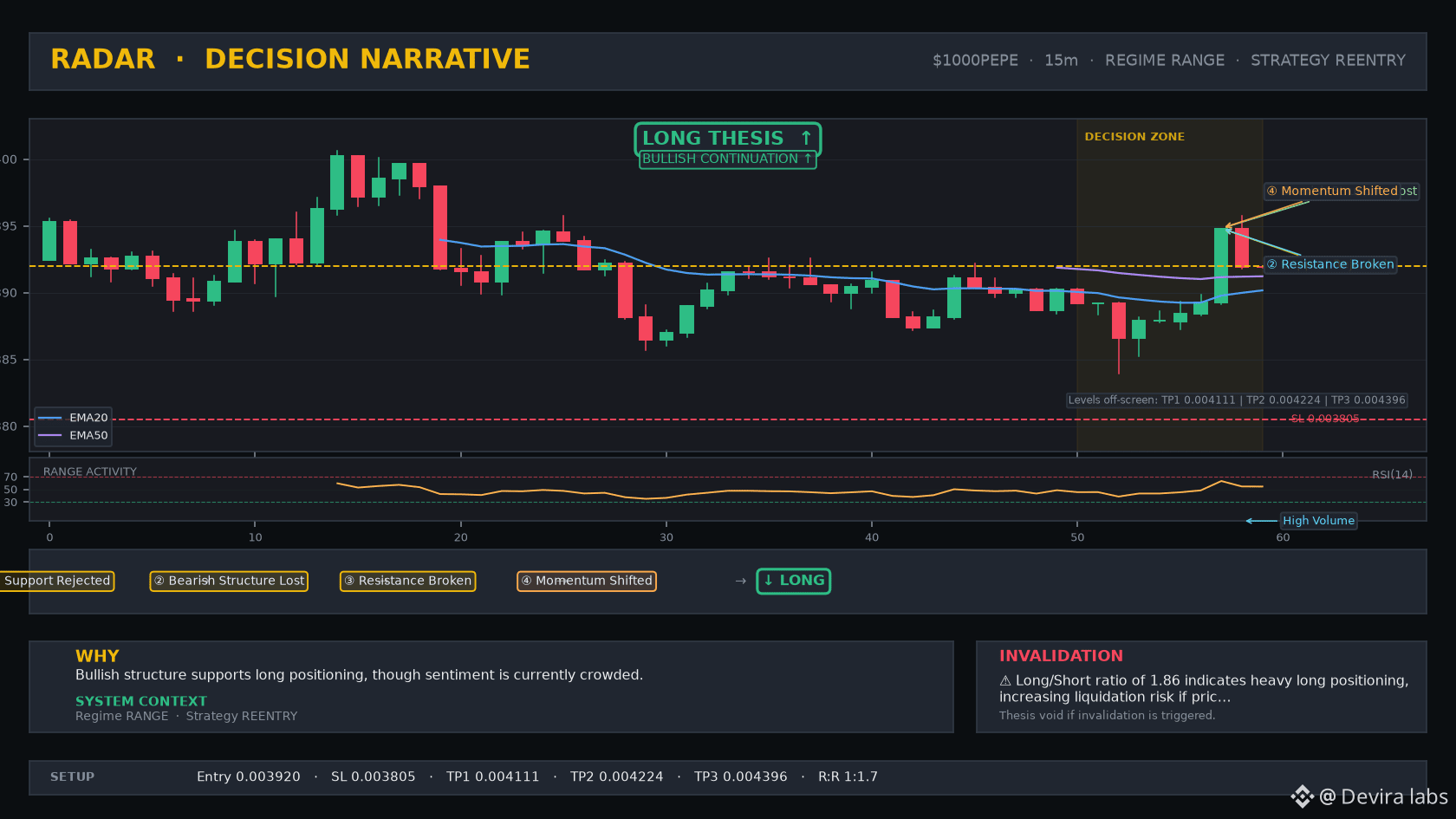
Task: Click the Entry 0.003920 value
Action: coord(249,777)
